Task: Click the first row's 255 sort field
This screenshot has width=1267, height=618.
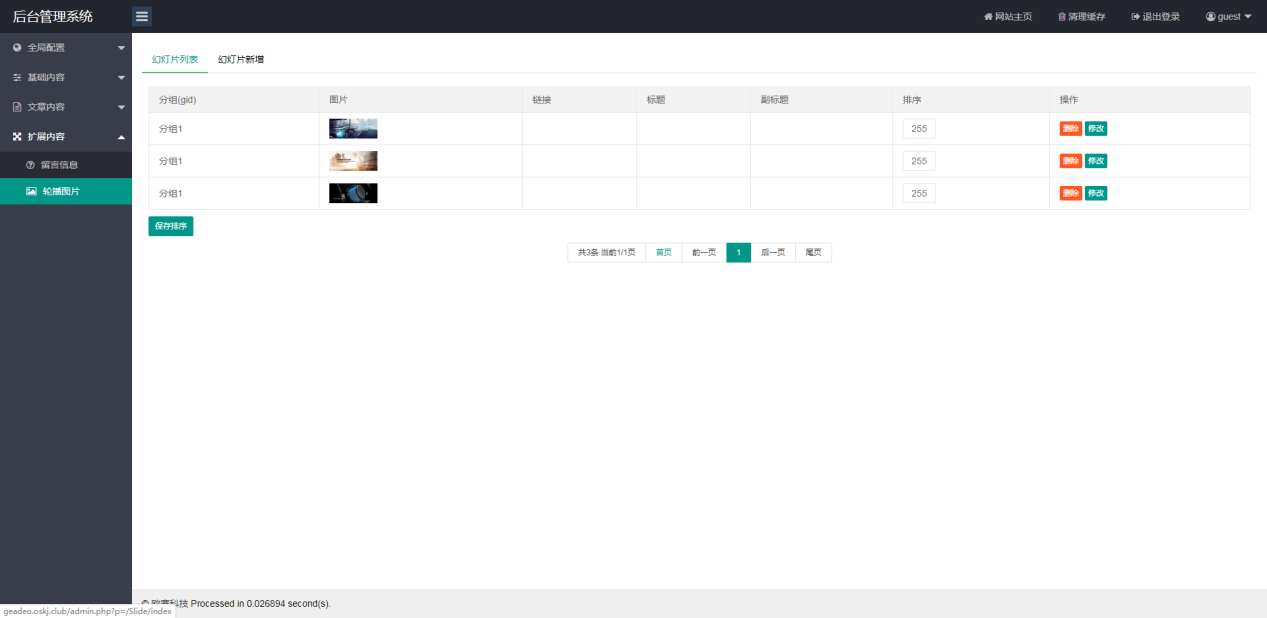Action: (919, 129)
